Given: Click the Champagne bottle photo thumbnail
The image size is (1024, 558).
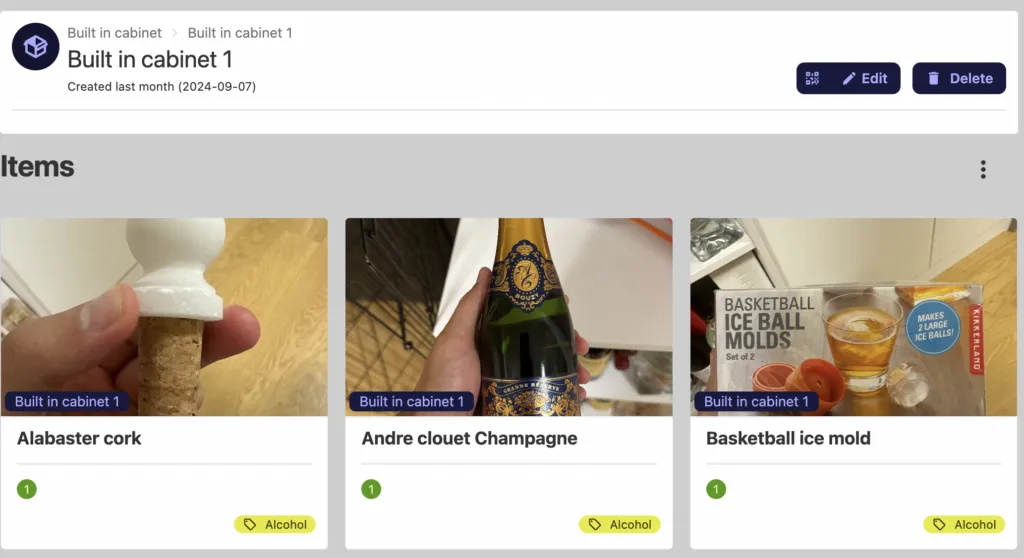Looking at the screenshot, I should click(508, 300).
